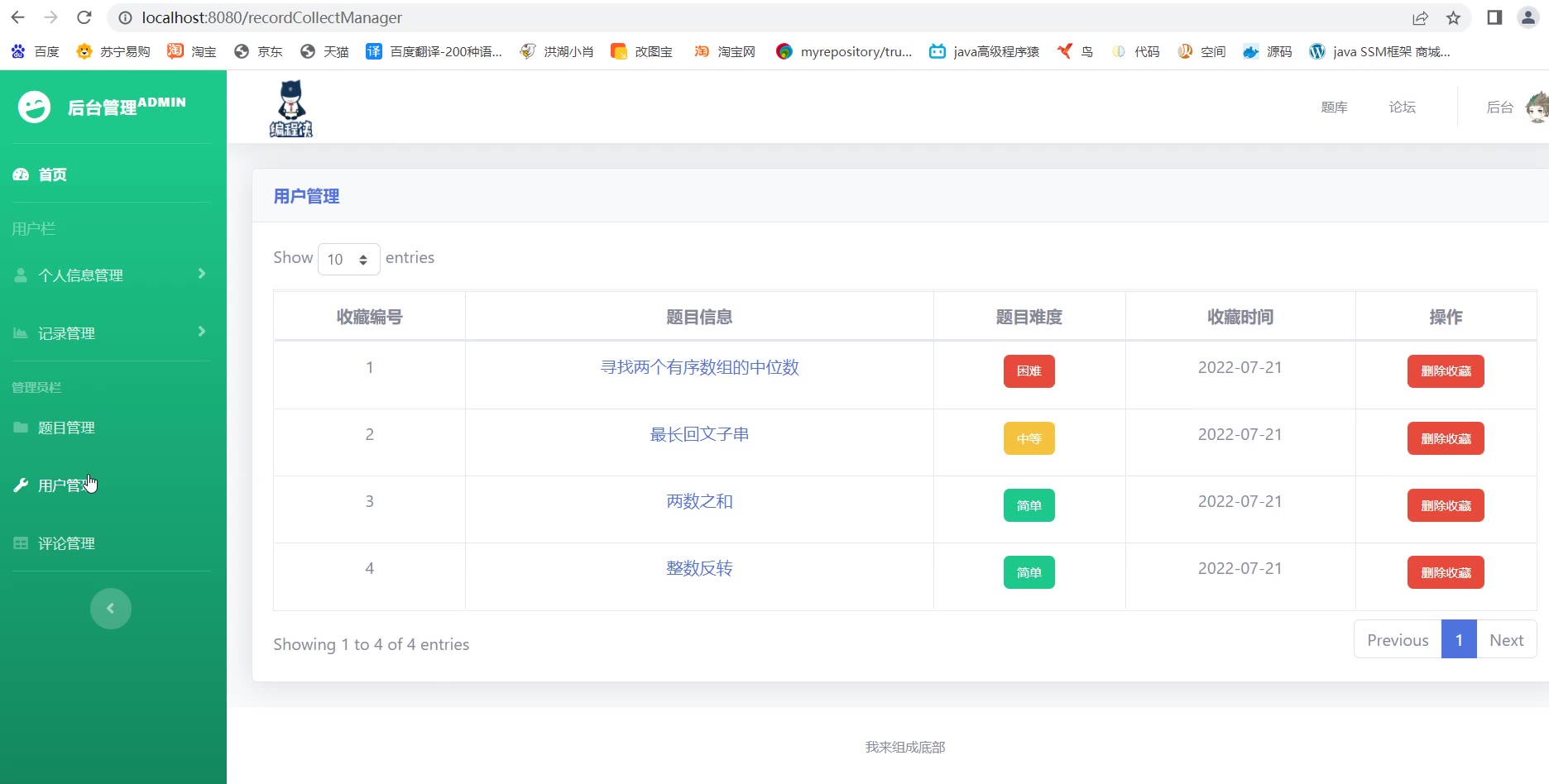Screen dimensions: 1549x784
Task: Open 题目管理 in the sidebar
Action: pyautogui.click(x=66, y=428)
